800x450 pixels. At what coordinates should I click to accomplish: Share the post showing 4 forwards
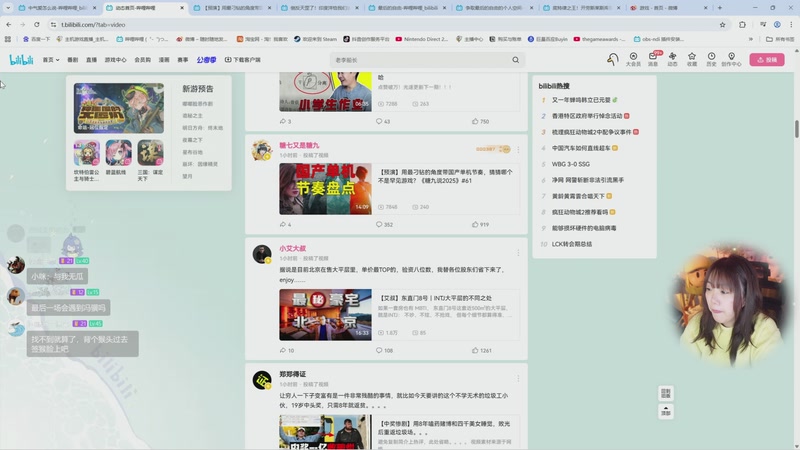click(x=285, y=224)
